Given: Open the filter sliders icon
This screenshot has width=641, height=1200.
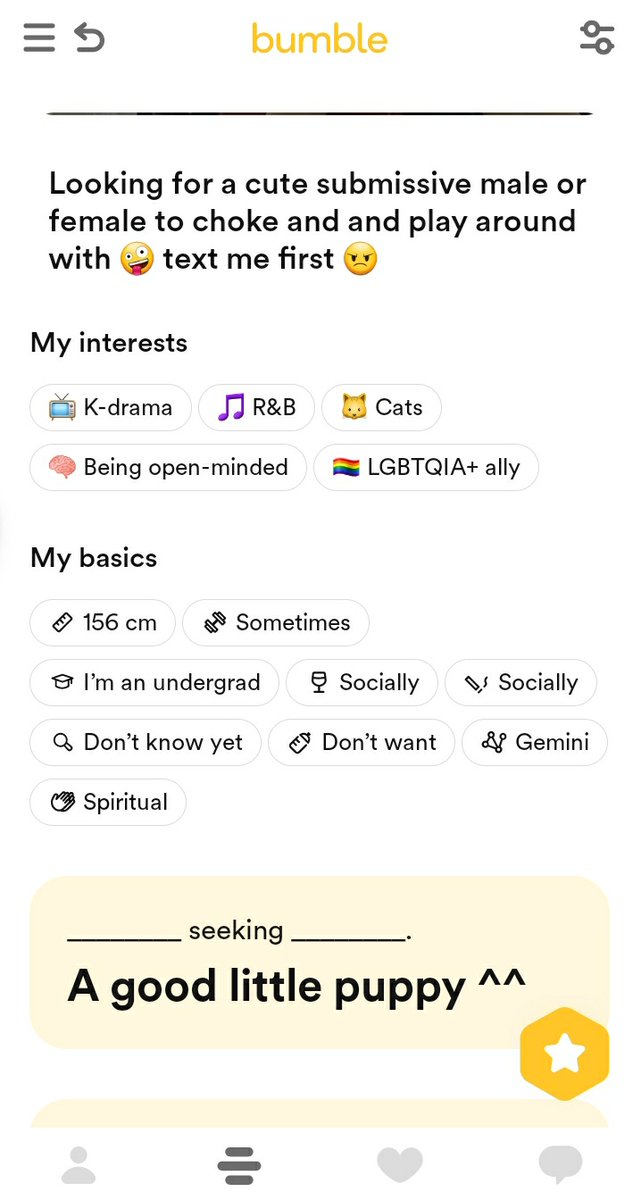Looking at the screenshot, I should point(596,38).
